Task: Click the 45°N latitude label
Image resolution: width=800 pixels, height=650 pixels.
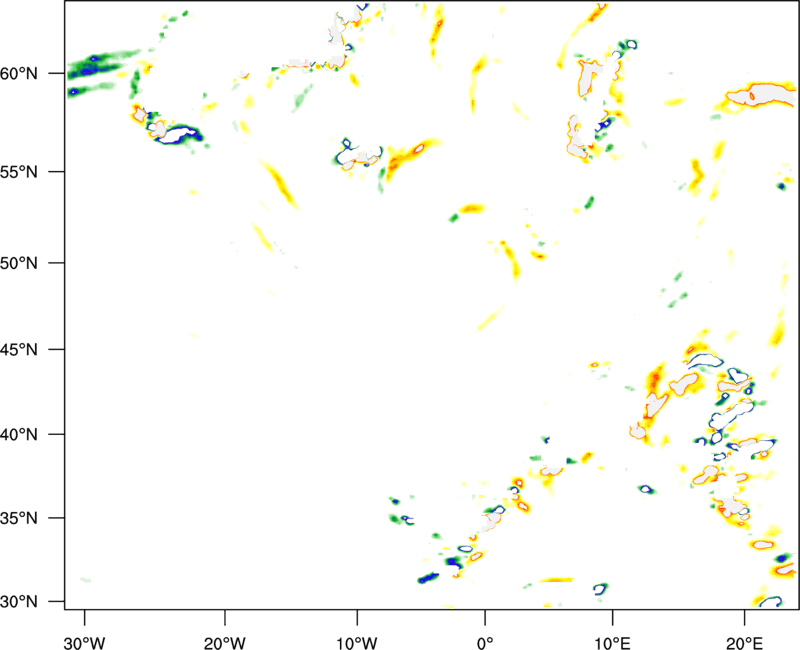Action: pyautogui.click(x=19, y=349)
